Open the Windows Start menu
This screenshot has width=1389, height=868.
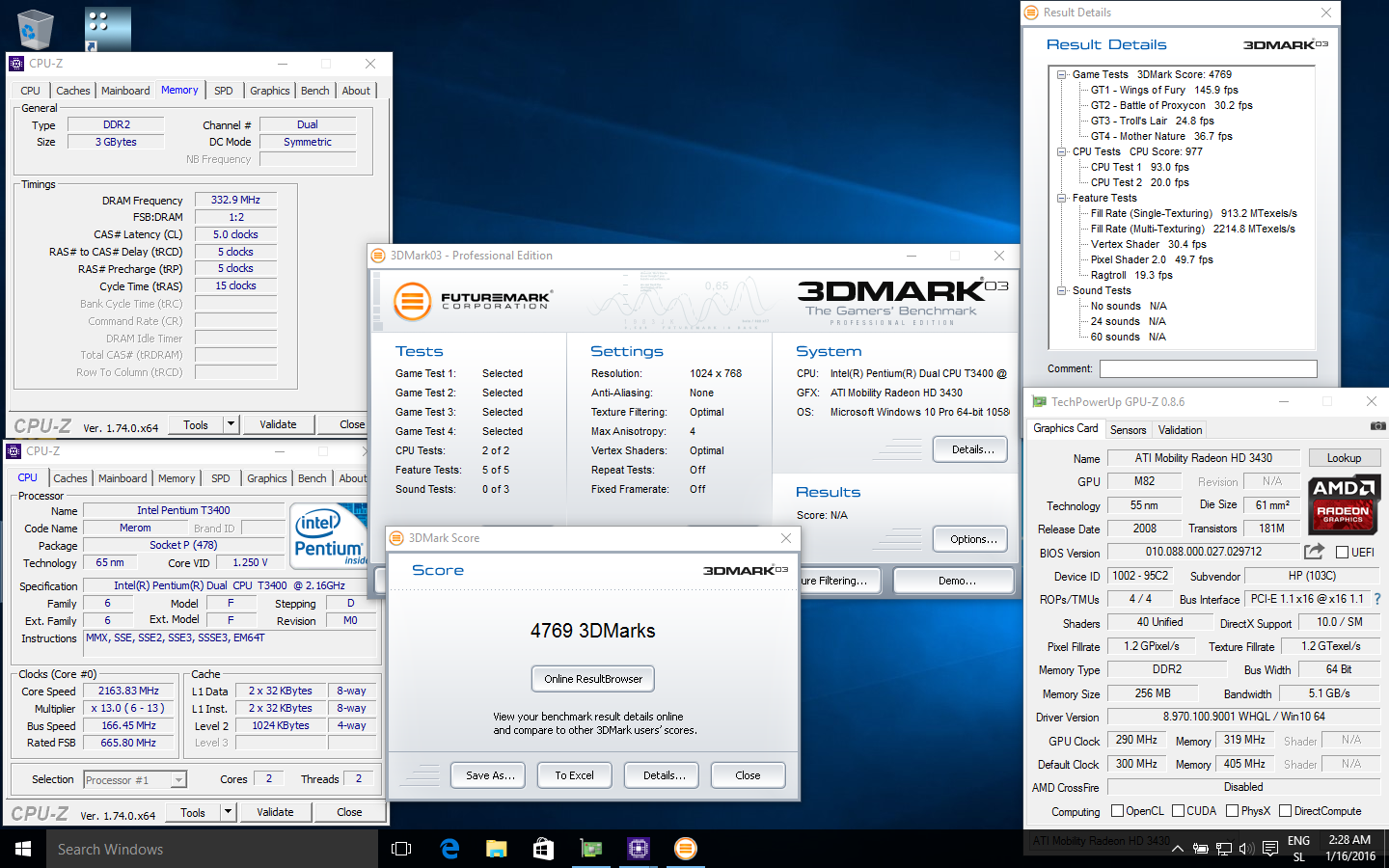23,849
